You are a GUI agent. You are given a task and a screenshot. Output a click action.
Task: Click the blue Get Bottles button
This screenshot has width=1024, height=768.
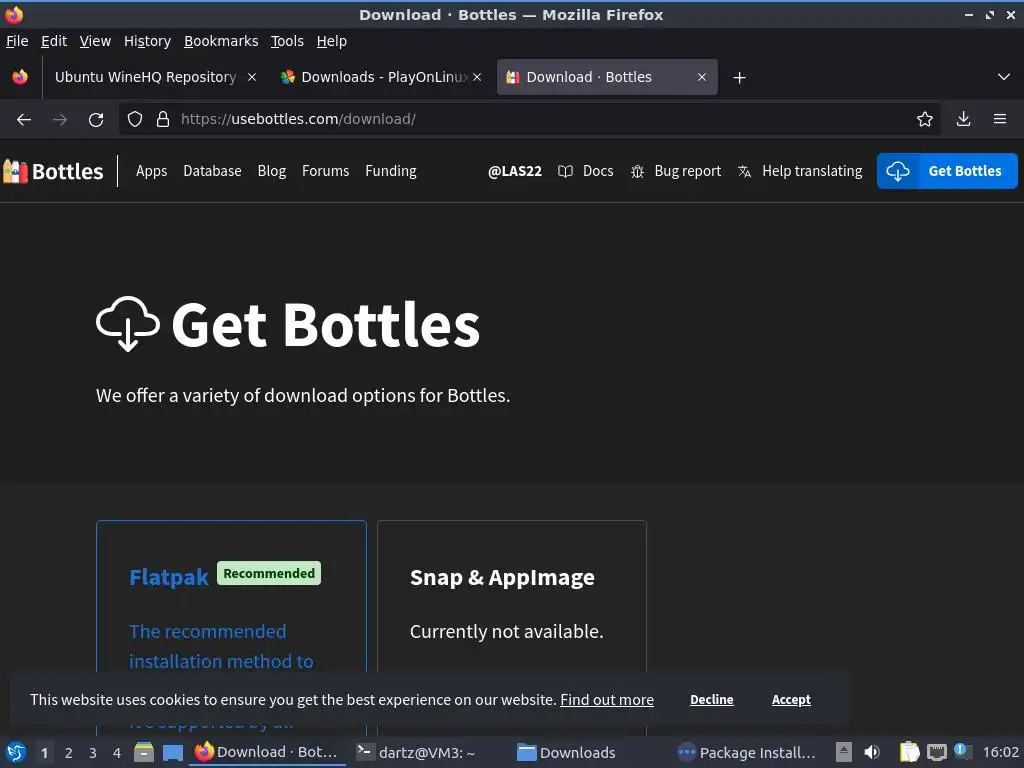(947, 171)
